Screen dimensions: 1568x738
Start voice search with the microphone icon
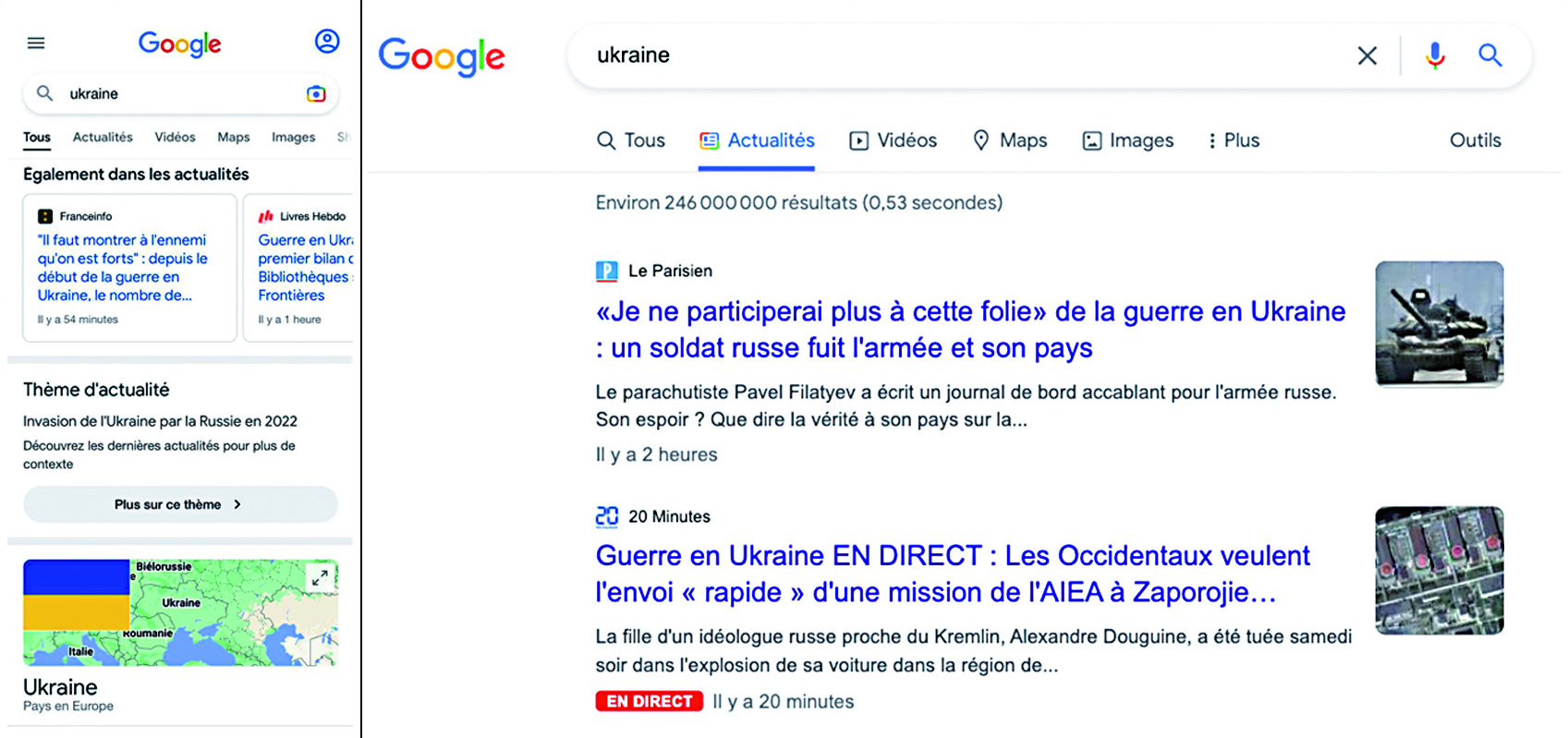(1435, 55)
